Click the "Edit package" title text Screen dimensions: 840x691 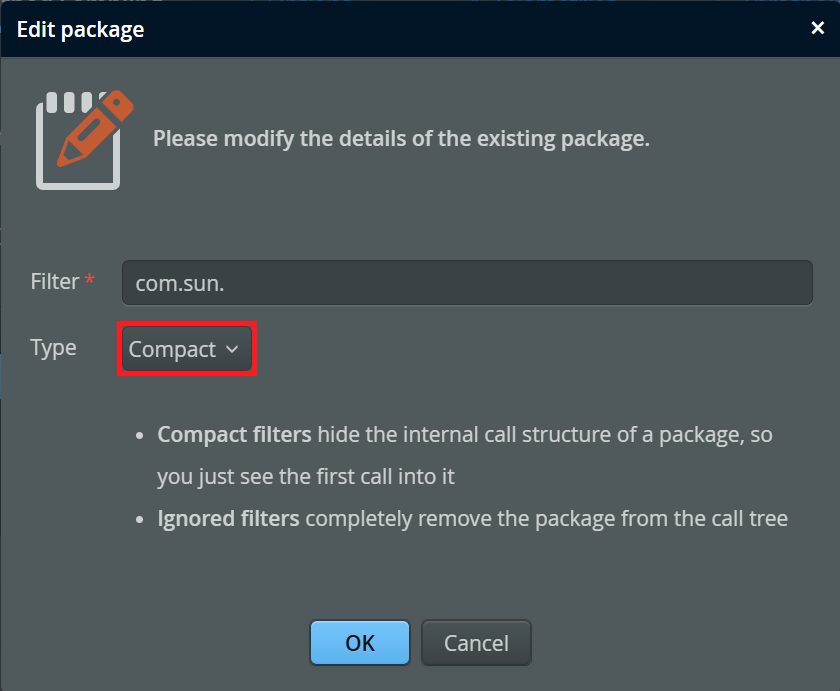[x=80, y=29]
